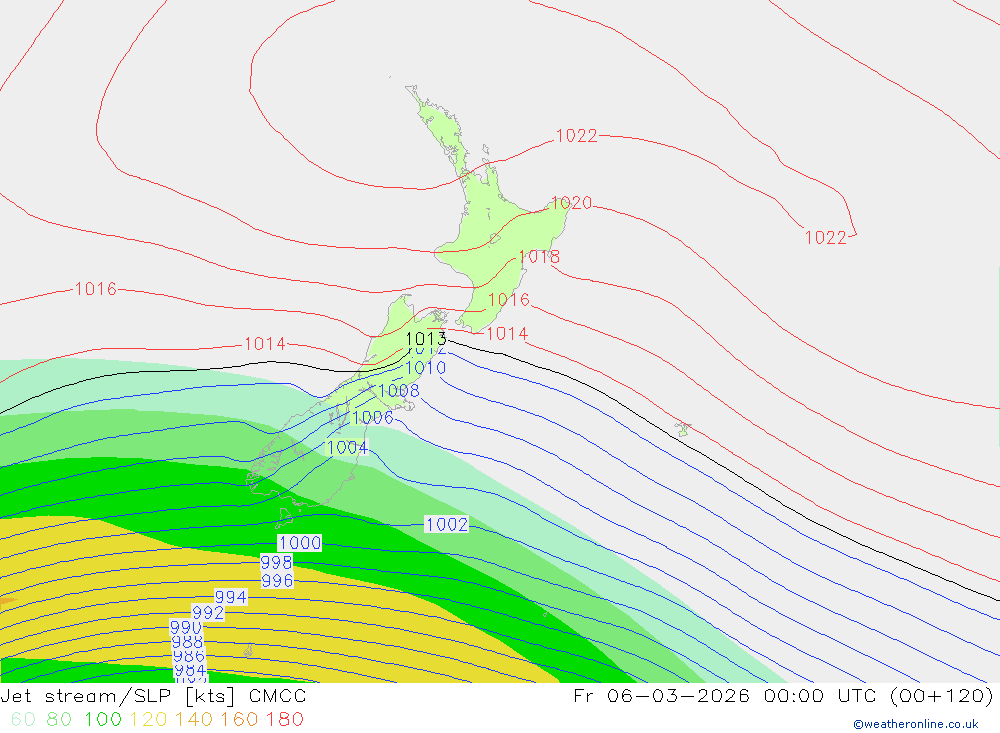Click the blue 1008 isobar label
Viewport: 1000px width, 733px height.
(x=399, y=390)
